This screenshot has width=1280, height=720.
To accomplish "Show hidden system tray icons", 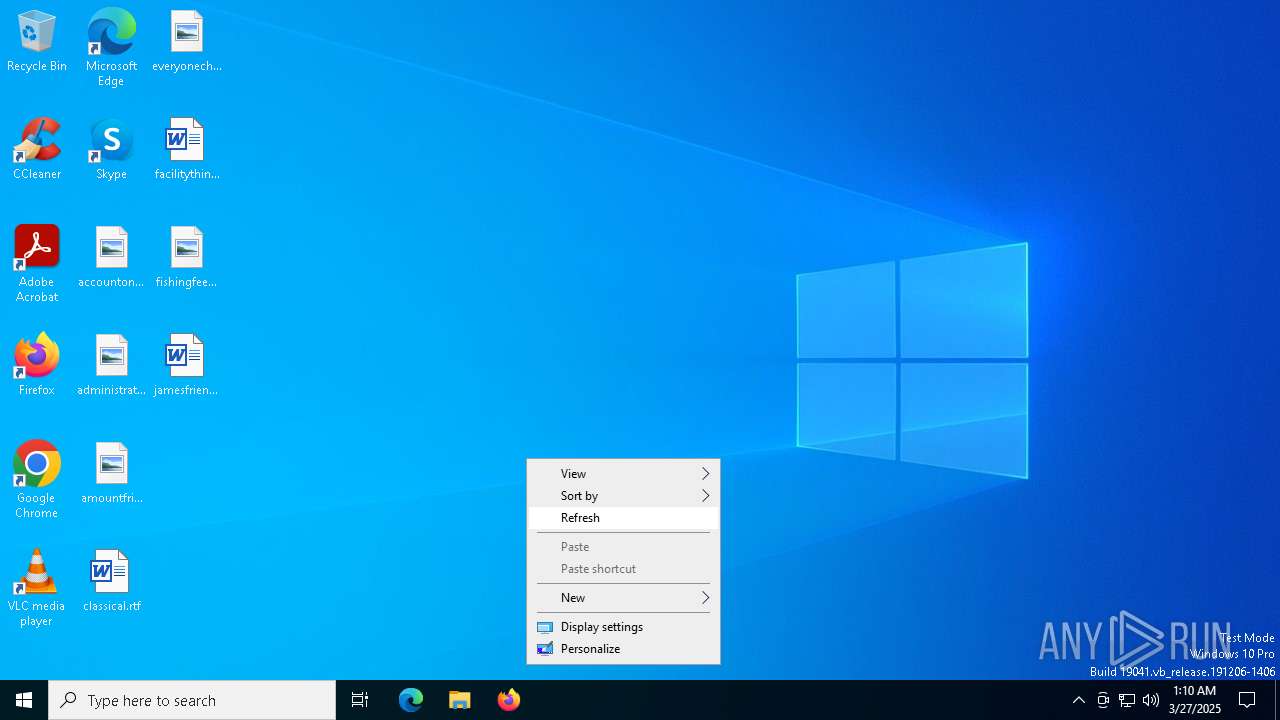I will 1078,700.
